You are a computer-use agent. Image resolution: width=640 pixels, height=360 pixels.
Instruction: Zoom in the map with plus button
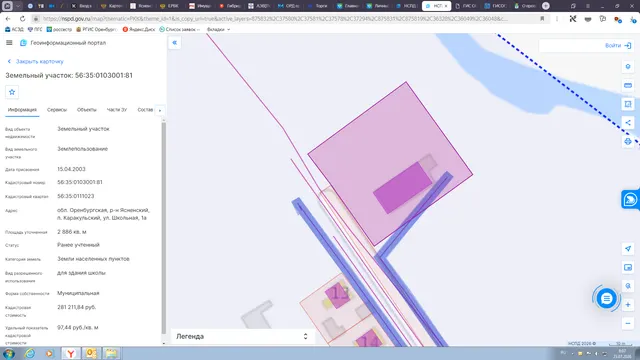628,304
